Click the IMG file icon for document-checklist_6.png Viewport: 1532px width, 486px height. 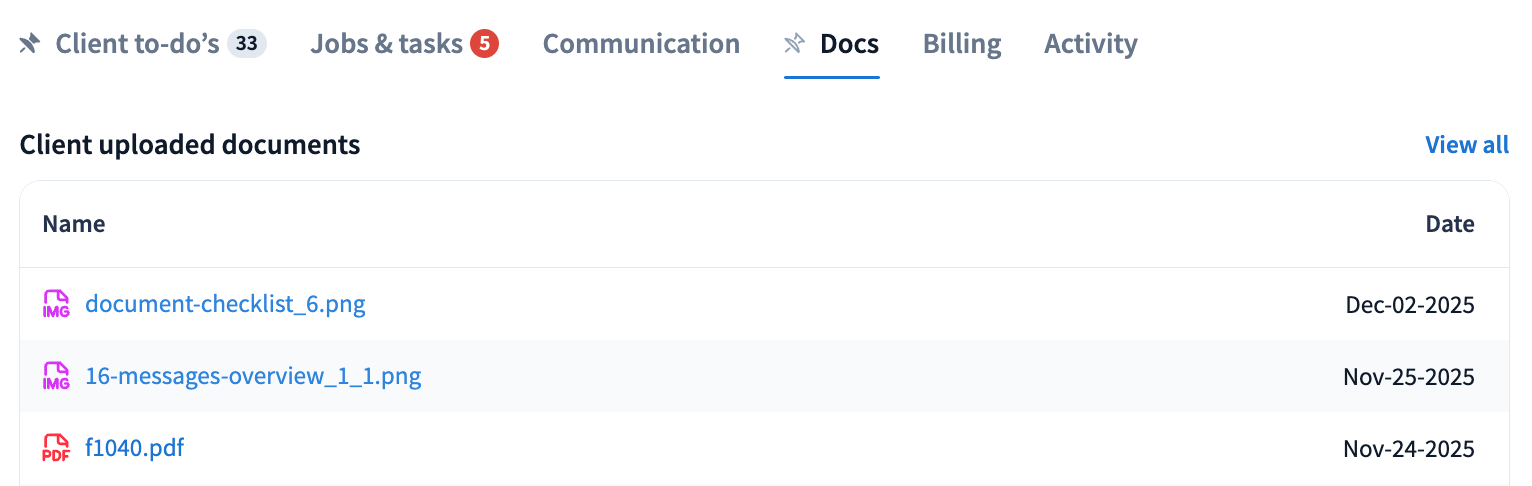pos(56,304)
